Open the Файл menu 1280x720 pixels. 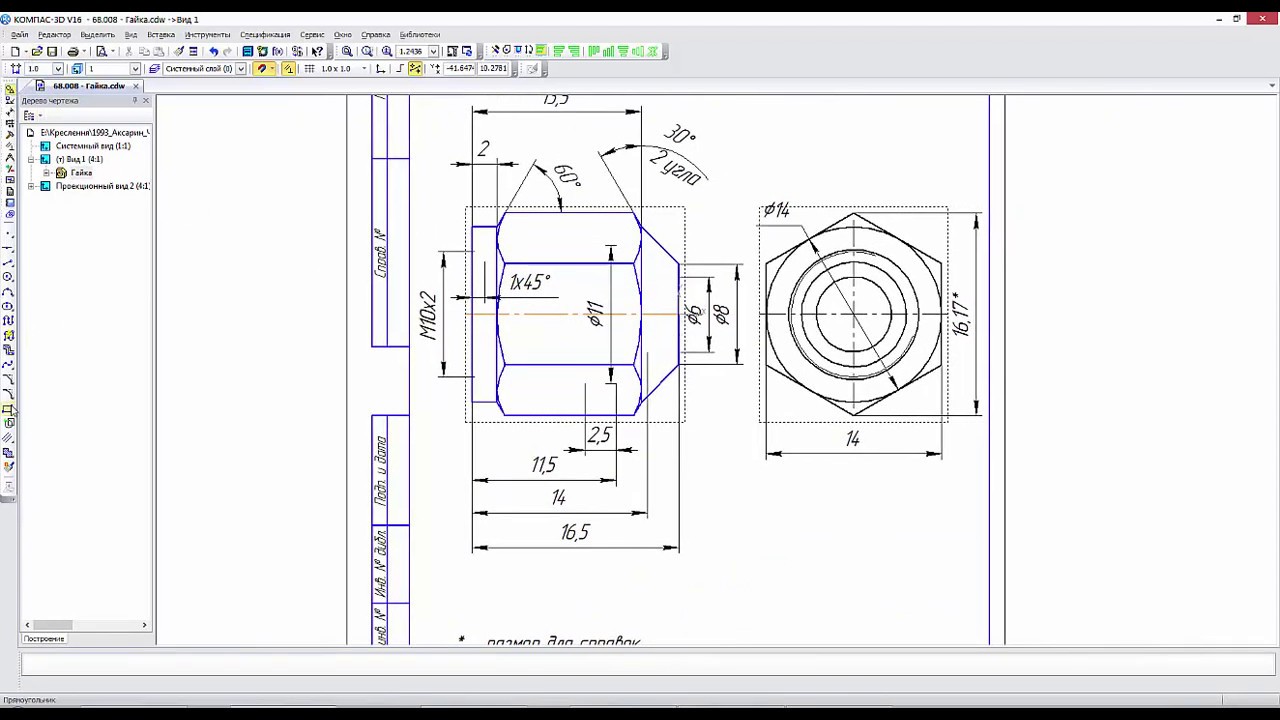pos(20,35)
